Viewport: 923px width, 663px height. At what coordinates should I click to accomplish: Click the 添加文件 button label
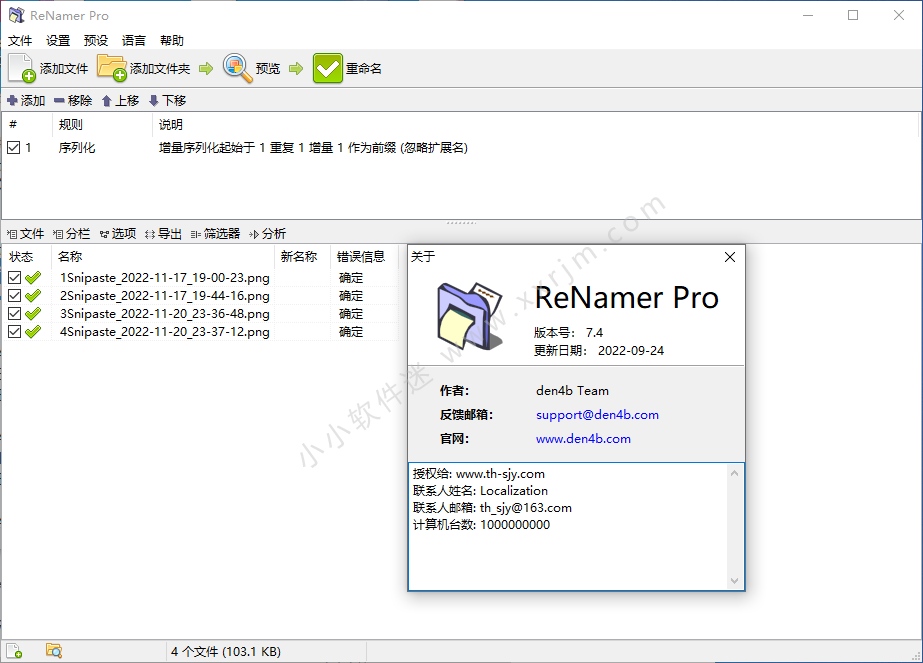(64, 69)
